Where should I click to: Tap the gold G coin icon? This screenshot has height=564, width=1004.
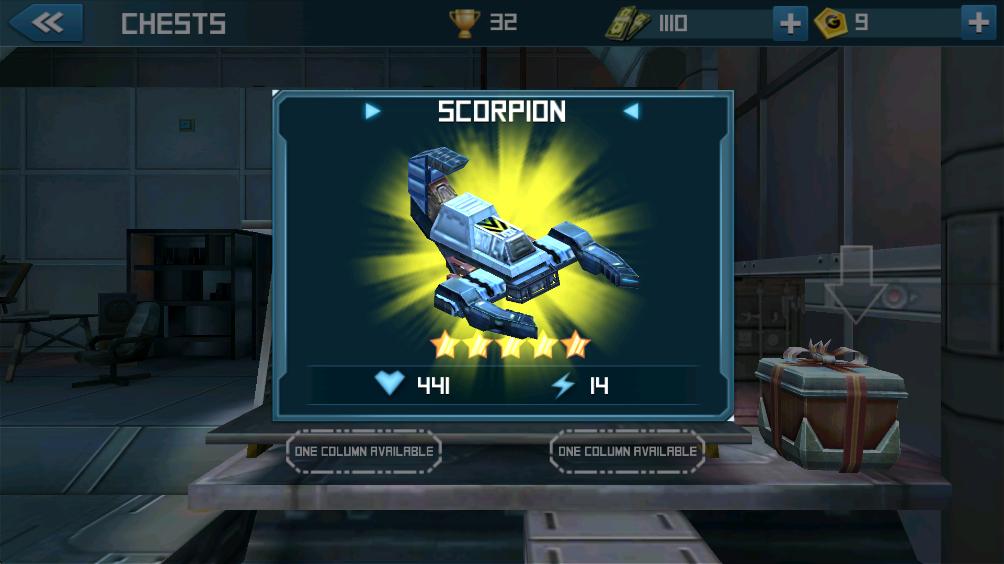click(x=830, y=23)
